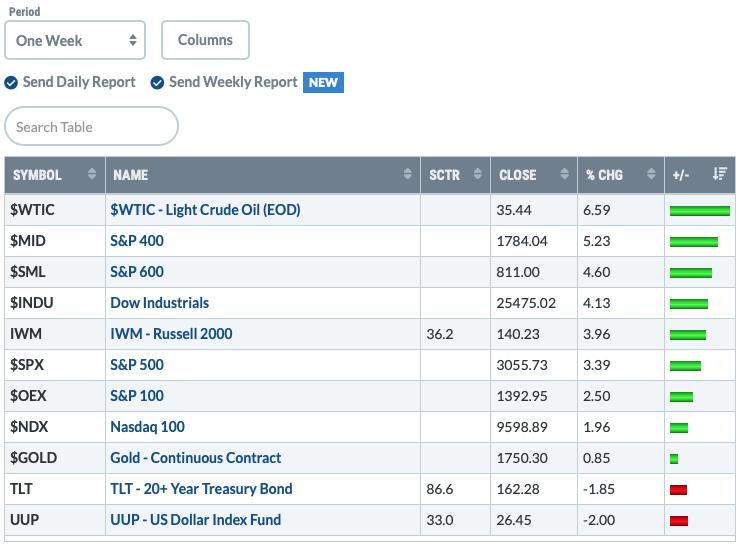
Task: Click the close value 25475.02
Action: pyautogui.click(x=526, y=303)
